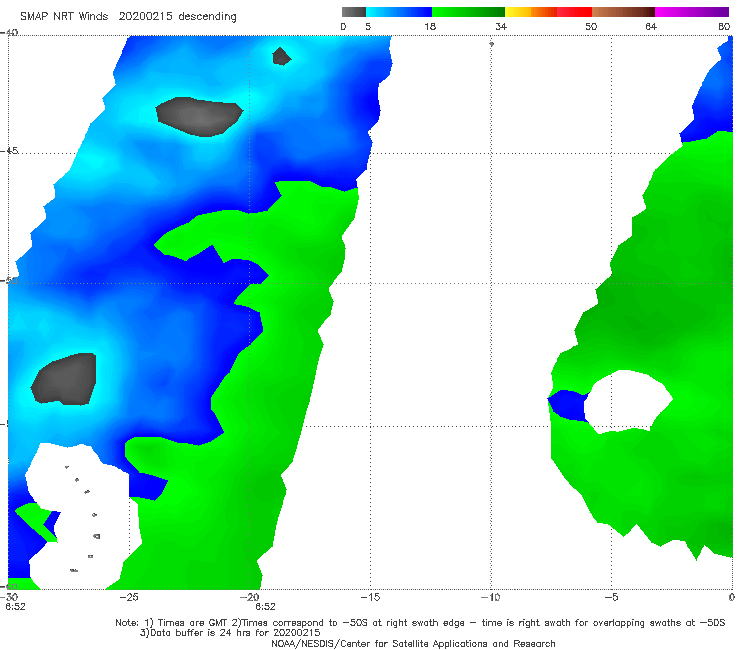
Task: Click the longitude axis label "-25"
Action: 129,597
